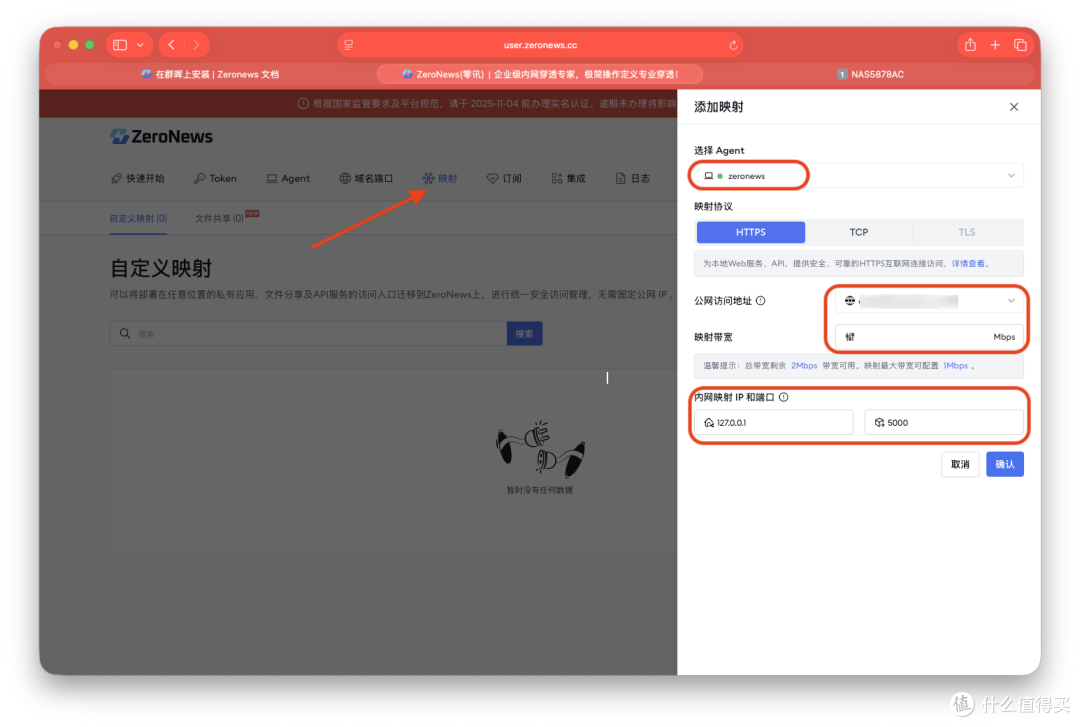Screen dimensions: 1080x727
Task: Select the TLS protocol option
Action: pyautogui.click(x=966, y=232)
